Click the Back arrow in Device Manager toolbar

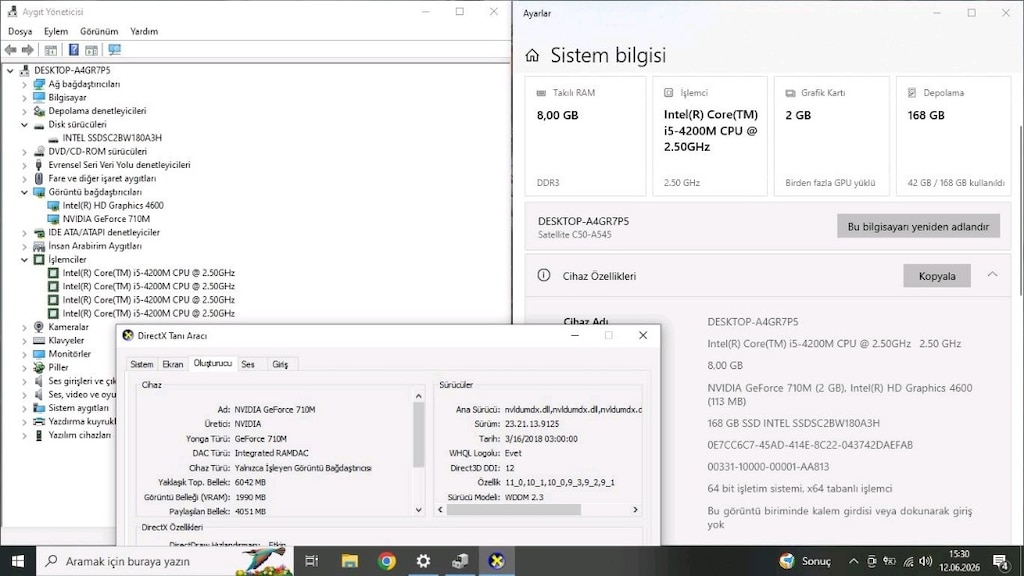(10, 50)
